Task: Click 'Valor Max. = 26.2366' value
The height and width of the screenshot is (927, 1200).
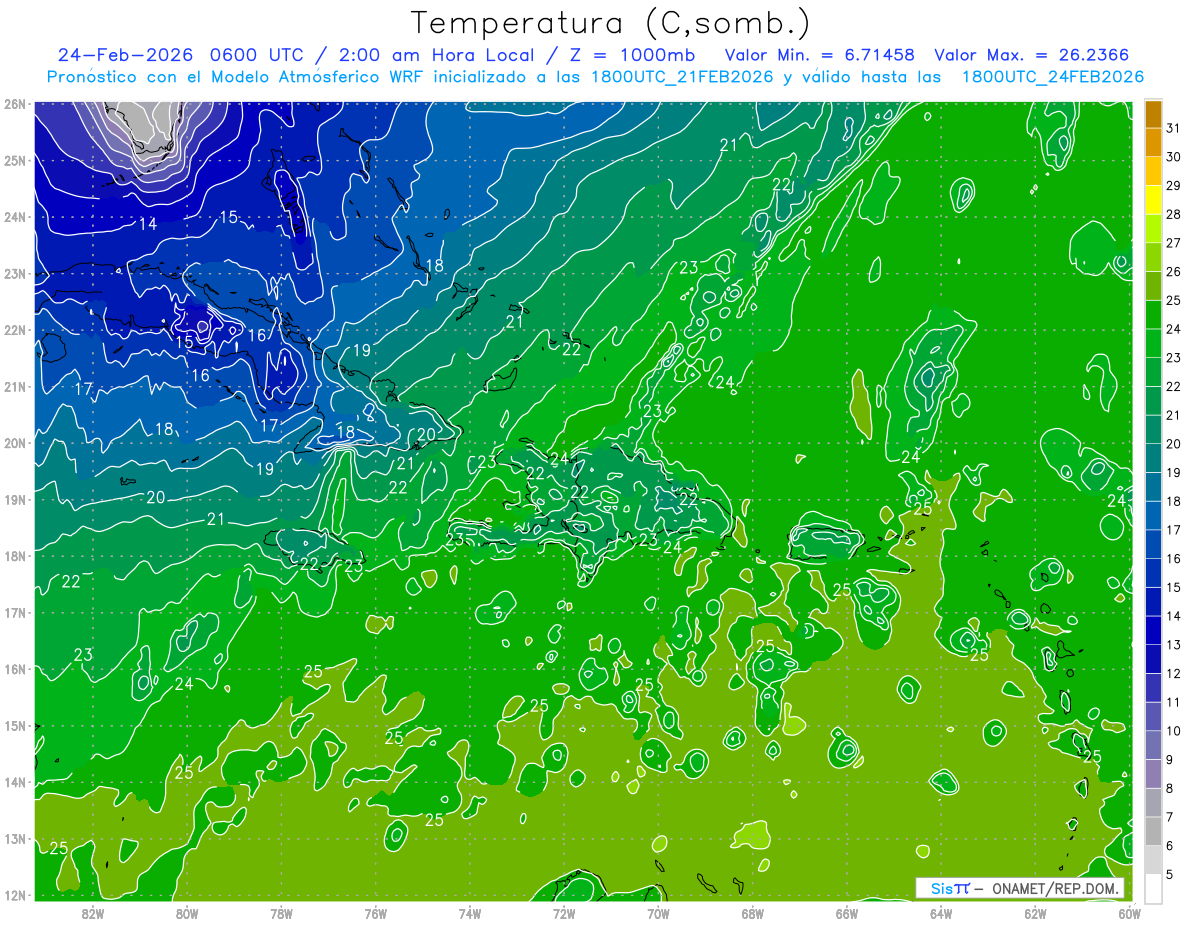Action: pyautogui.click(x=1032, y=55)
